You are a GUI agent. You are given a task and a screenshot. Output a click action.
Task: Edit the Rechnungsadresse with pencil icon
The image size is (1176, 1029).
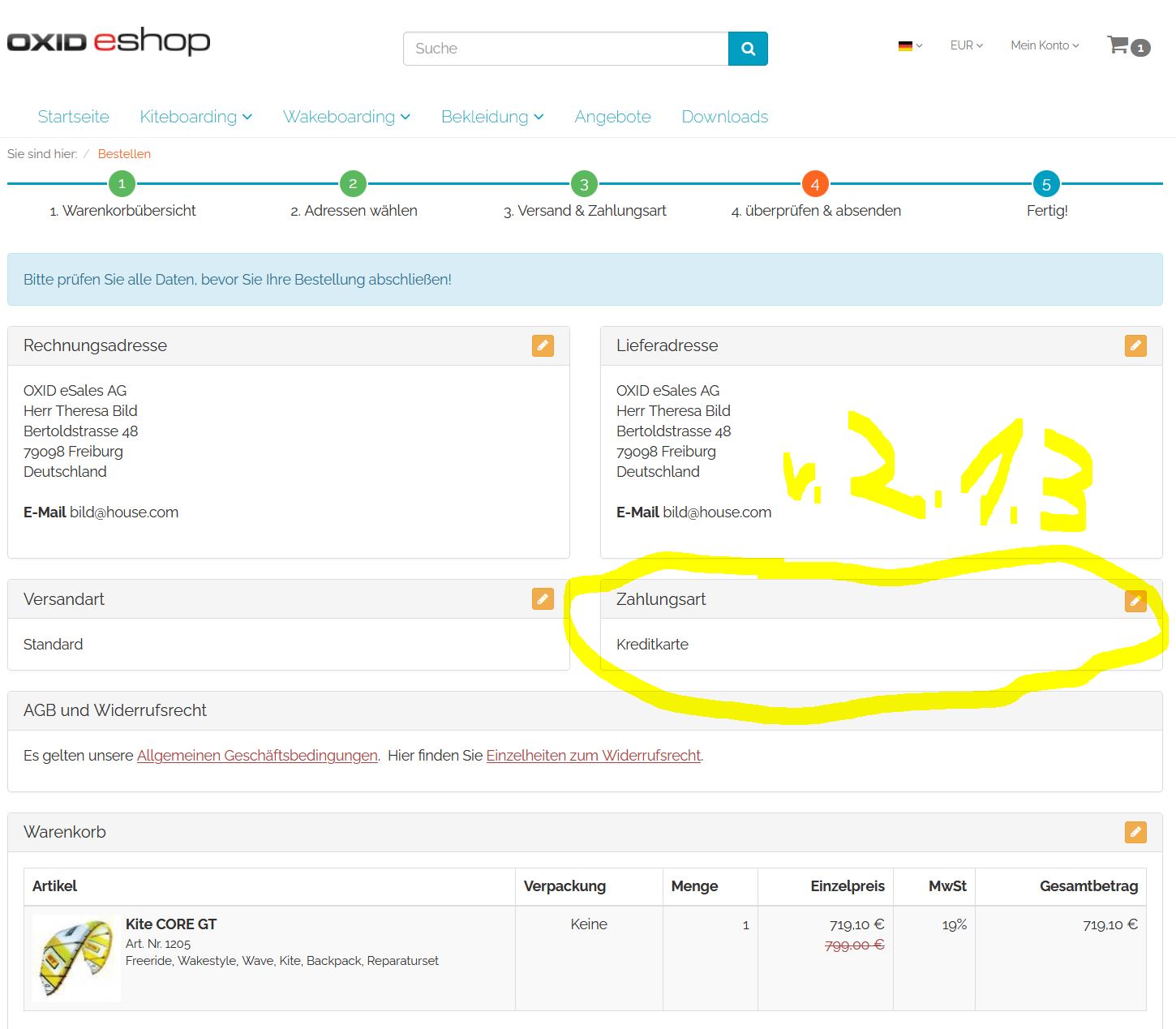543,346
